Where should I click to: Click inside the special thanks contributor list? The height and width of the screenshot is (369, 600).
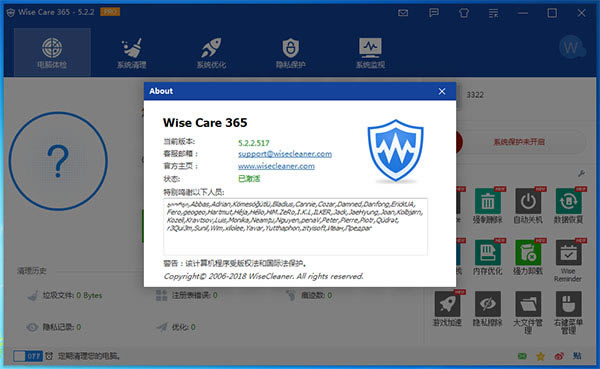(x=295, y=226)
